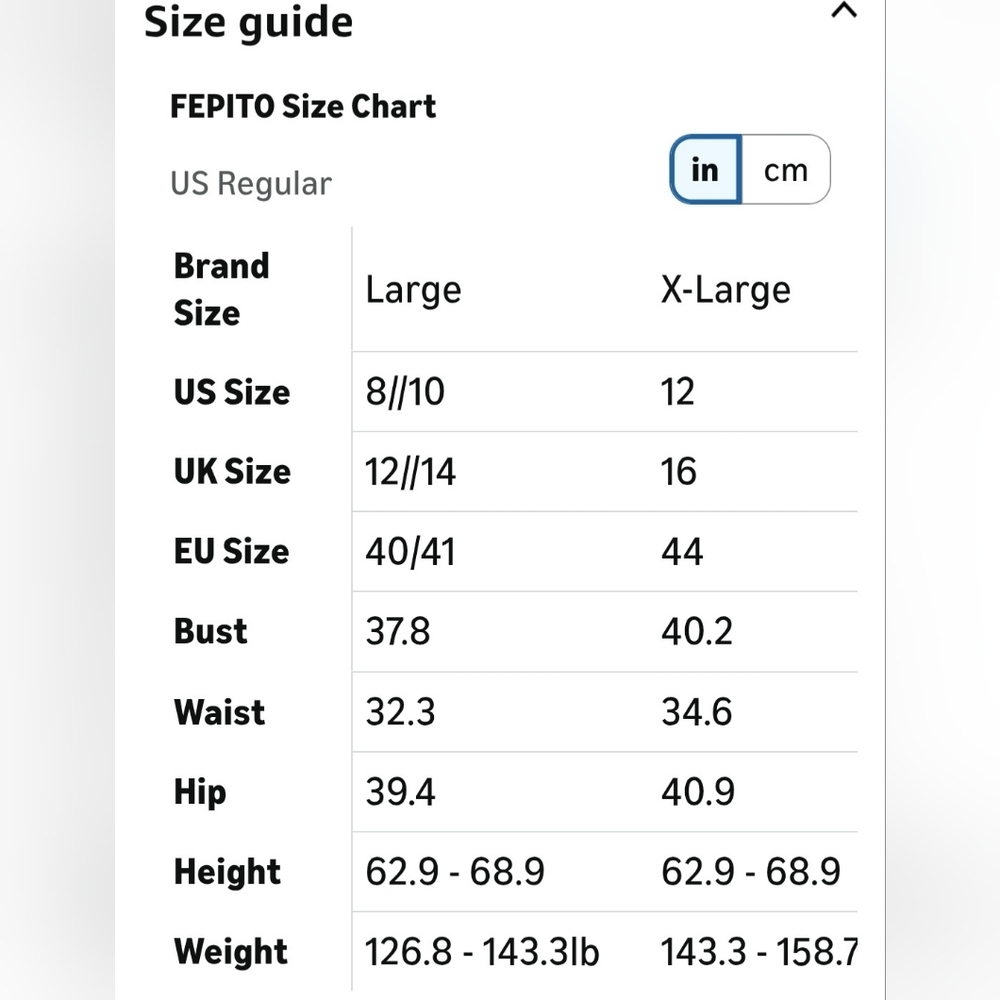Select the in unit toggle
Viewport: 1000px width, 1000px height.
click(x=705, y=170)
